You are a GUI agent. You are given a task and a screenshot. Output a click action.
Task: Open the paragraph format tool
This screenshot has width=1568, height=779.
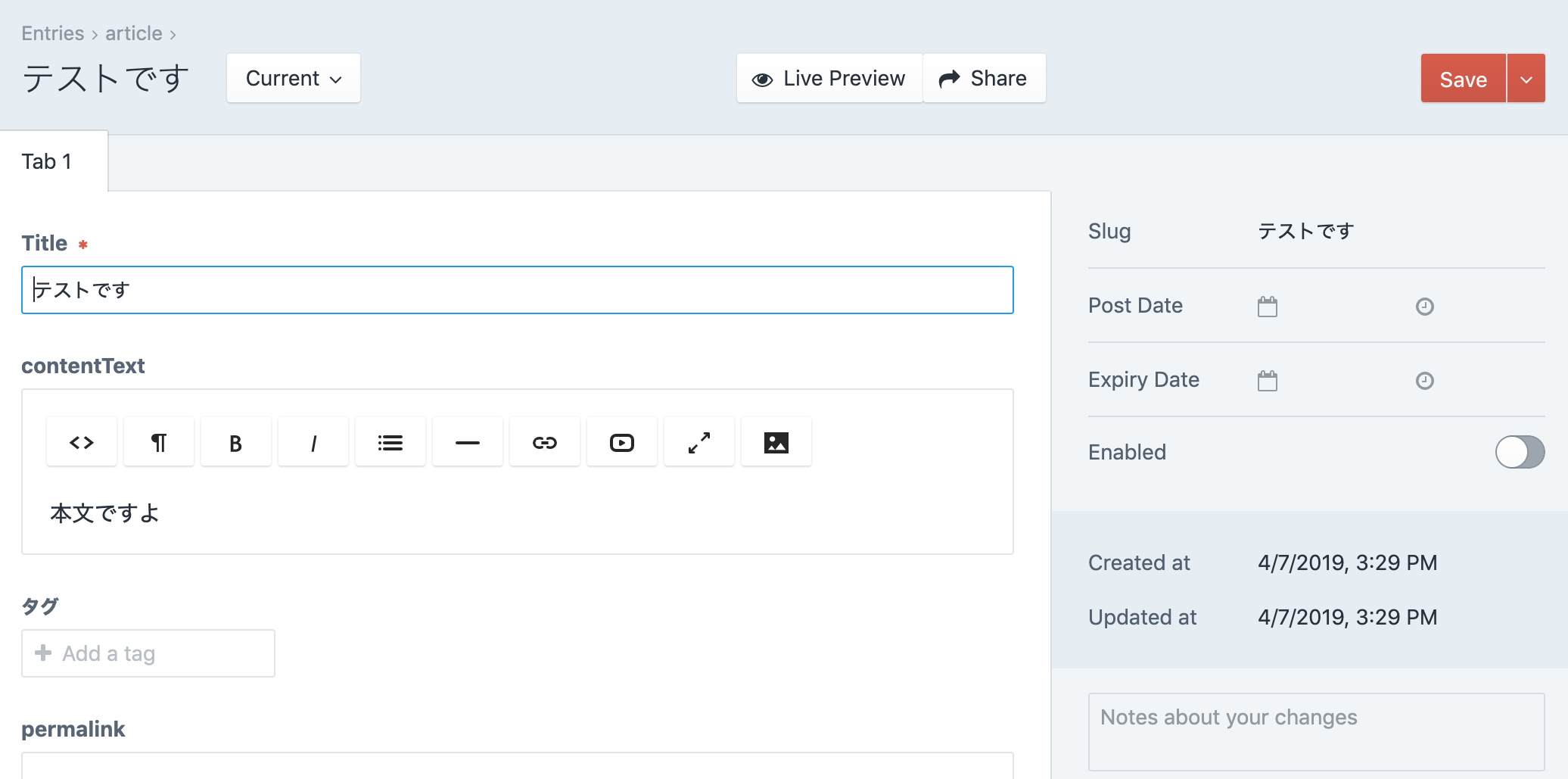[159, 443]
